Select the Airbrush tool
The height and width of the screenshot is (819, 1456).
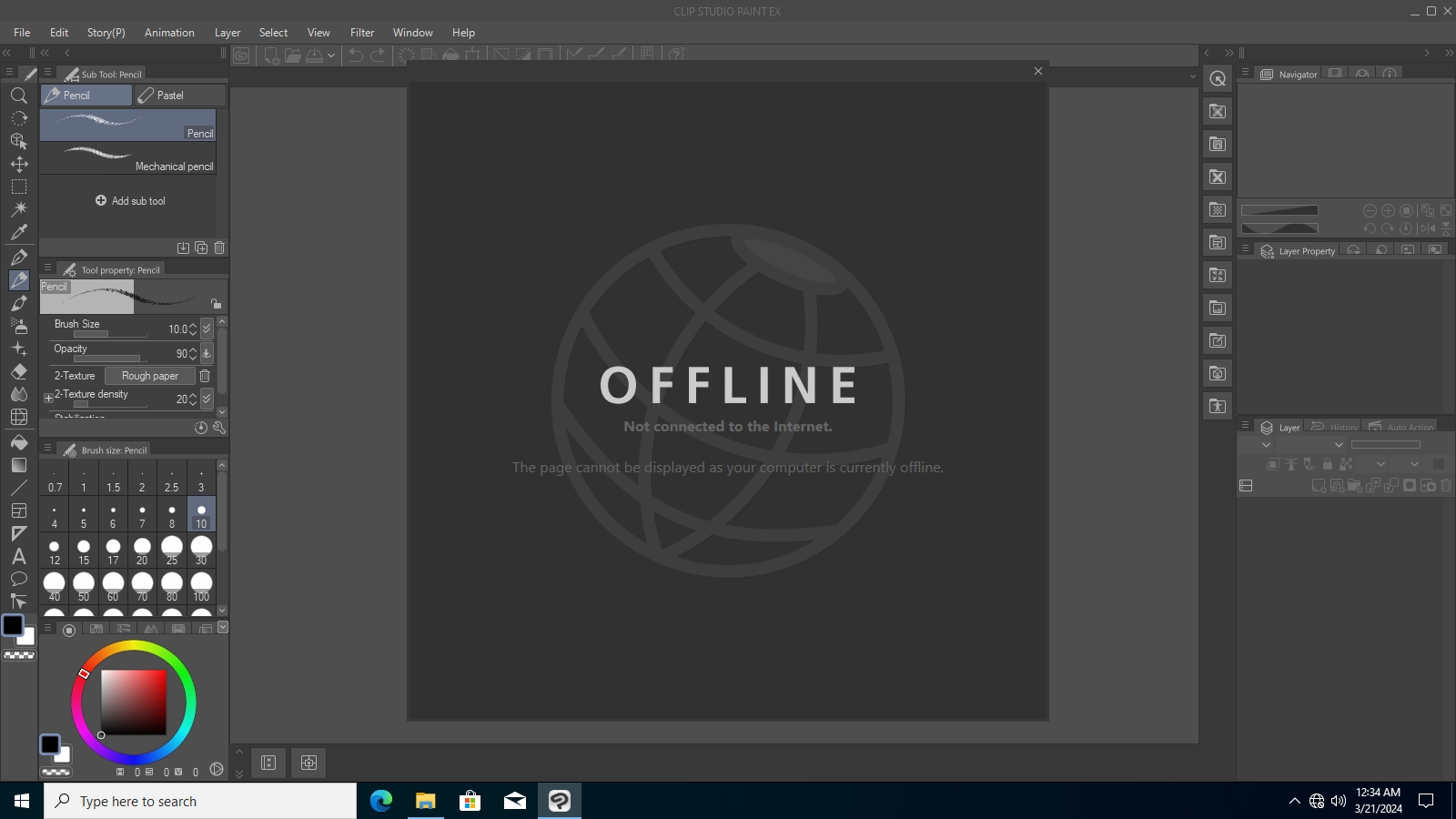pos(19,326)
